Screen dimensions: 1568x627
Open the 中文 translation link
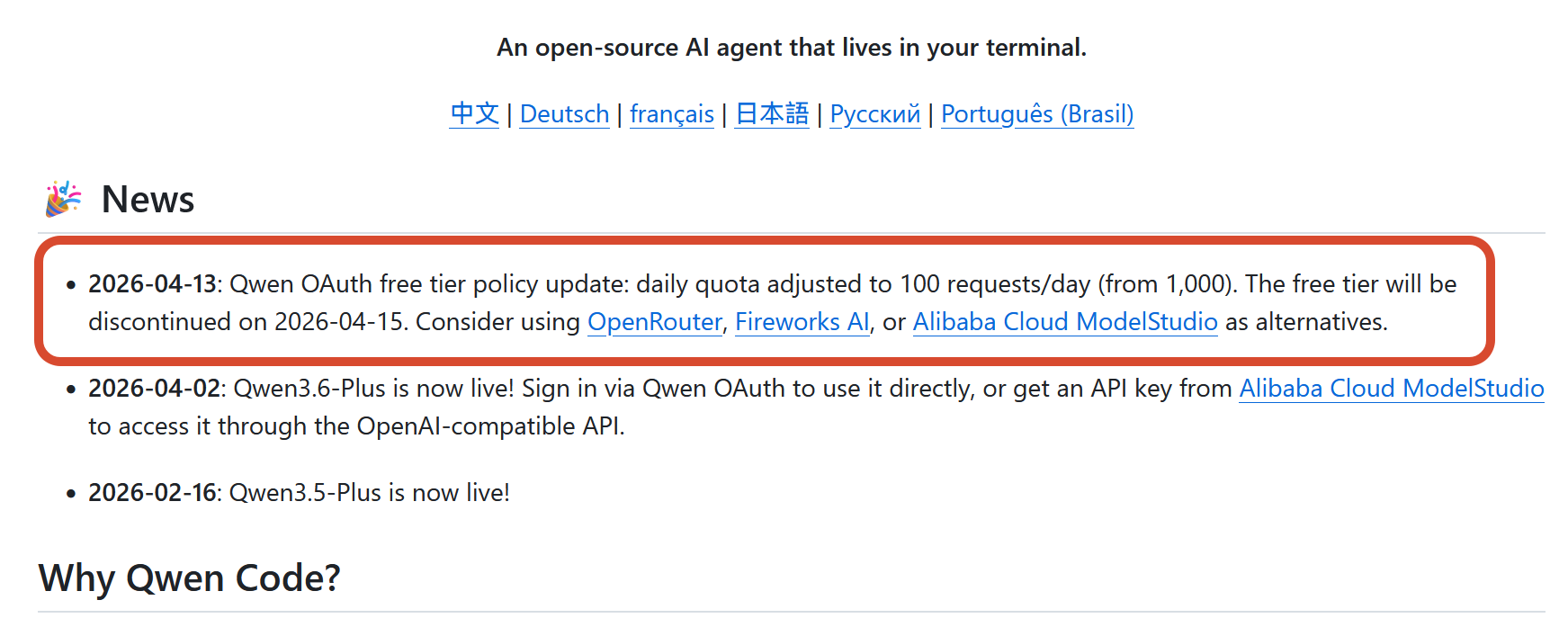[474, 114]
